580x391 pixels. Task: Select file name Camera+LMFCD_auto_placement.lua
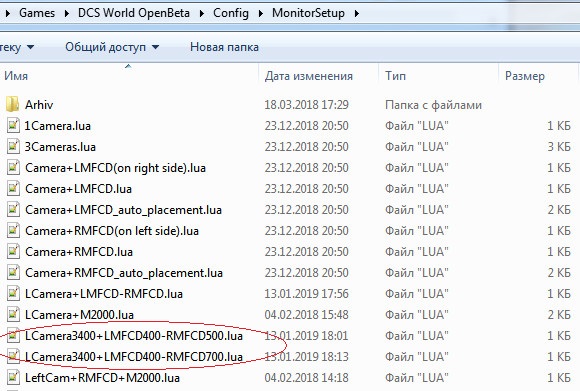(x=124, y=210)
